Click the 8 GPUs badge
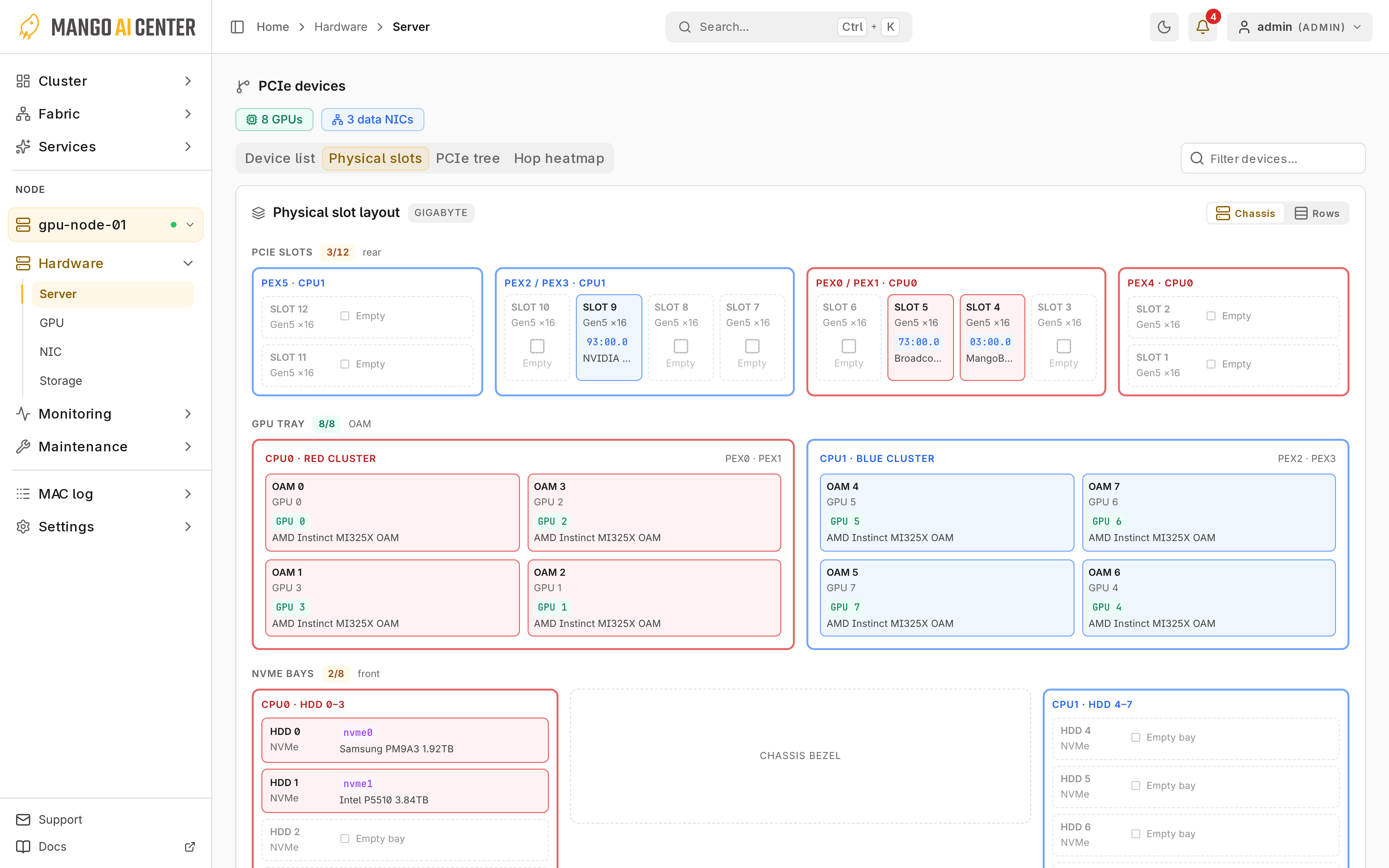The width and height of the screenshot is (1389, 868). click(274, 119)
